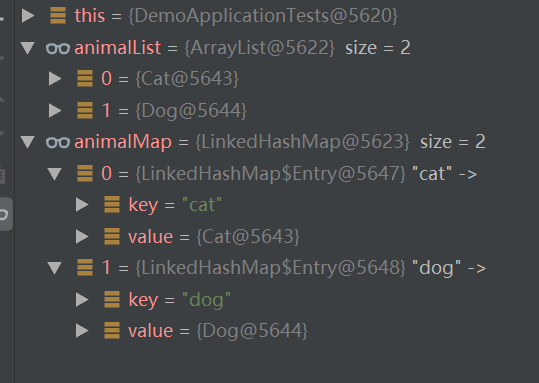Click the highlighted watches button in left sidebar
The image size is (539, 383).
click(5, 214)
